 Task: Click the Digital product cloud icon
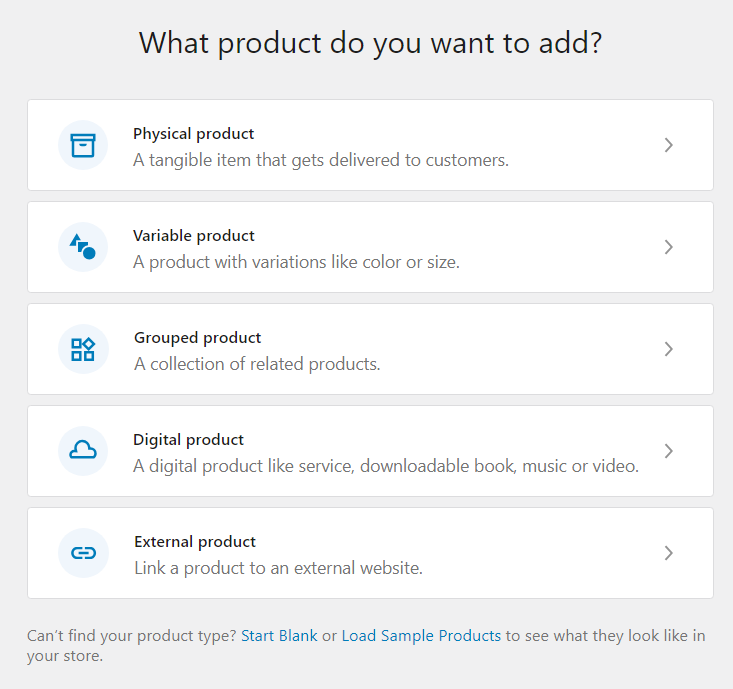tap(83, 451)
